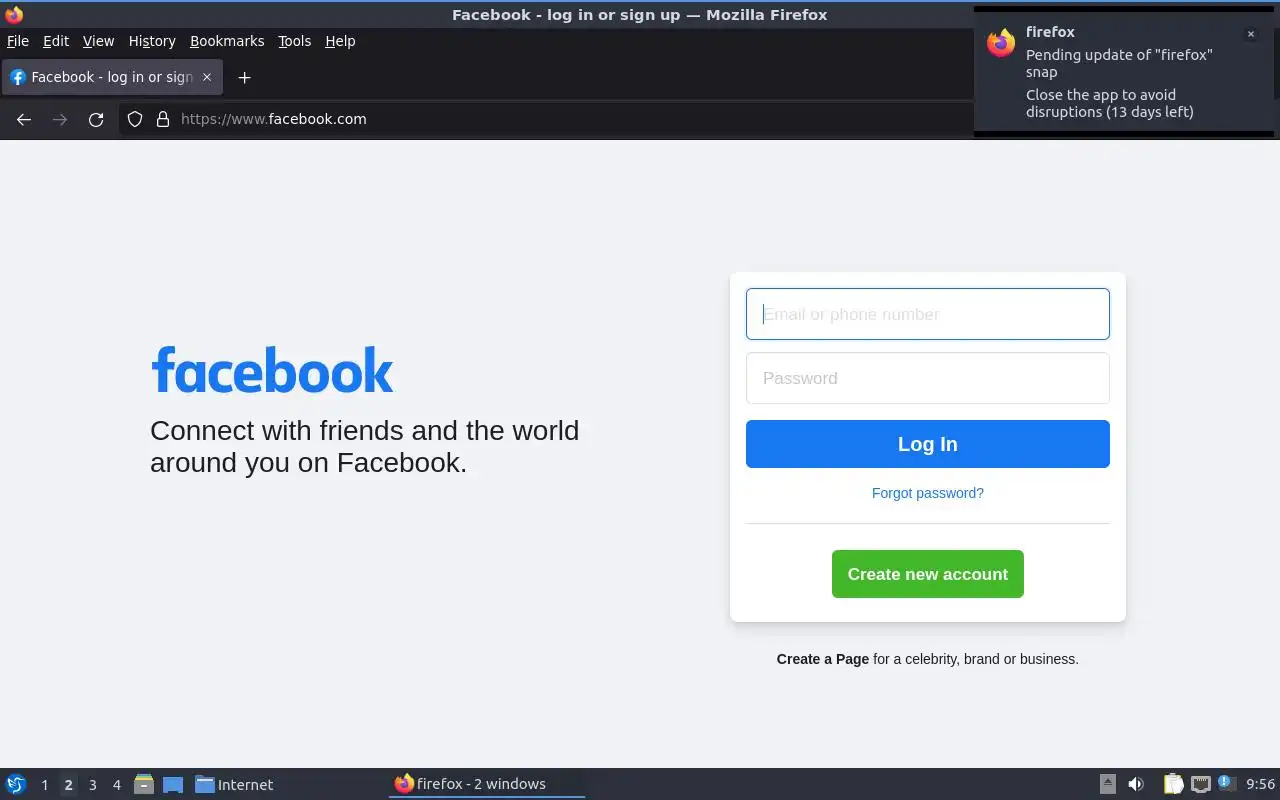Open the volume control tray icon
The image size is (1280, 800).
click(1135, 784)
